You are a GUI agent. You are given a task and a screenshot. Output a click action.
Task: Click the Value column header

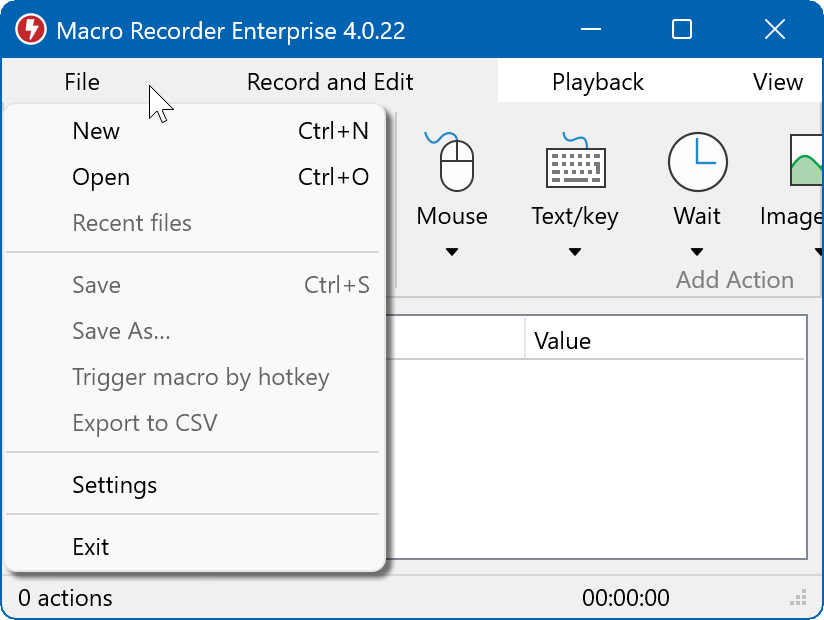tap(562, 341)
